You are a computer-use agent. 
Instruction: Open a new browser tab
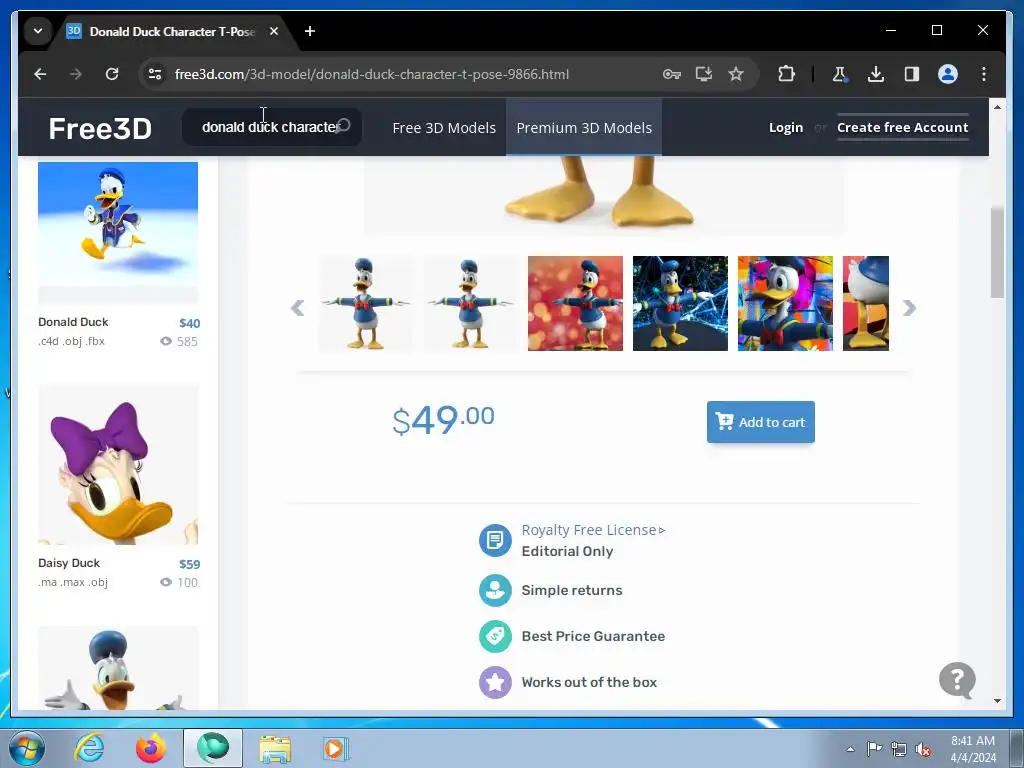(x=310, y=31)
